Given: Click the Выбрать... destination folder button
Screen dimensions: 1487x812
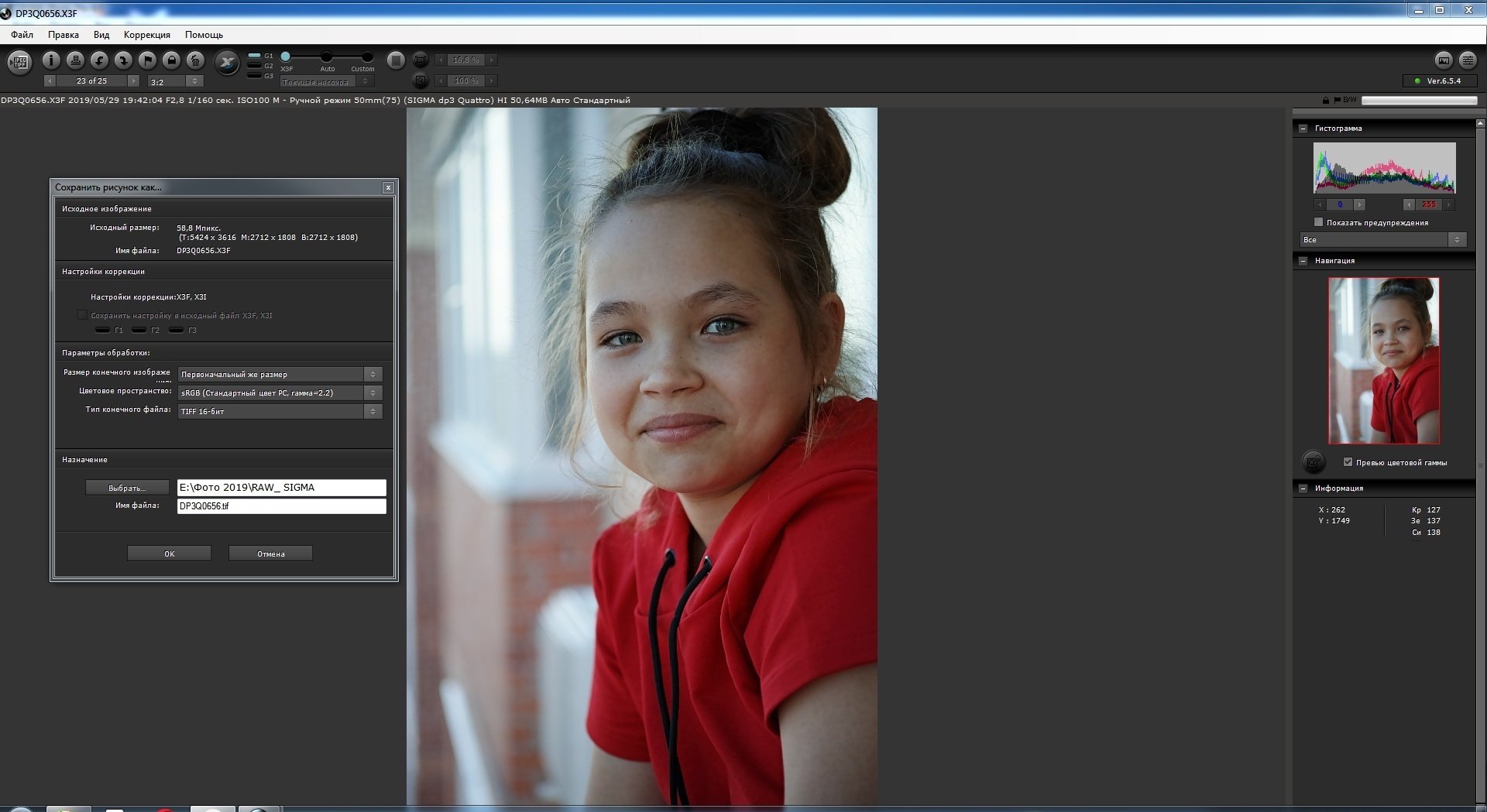Looking at the screenshot, I should coord(127,488).
